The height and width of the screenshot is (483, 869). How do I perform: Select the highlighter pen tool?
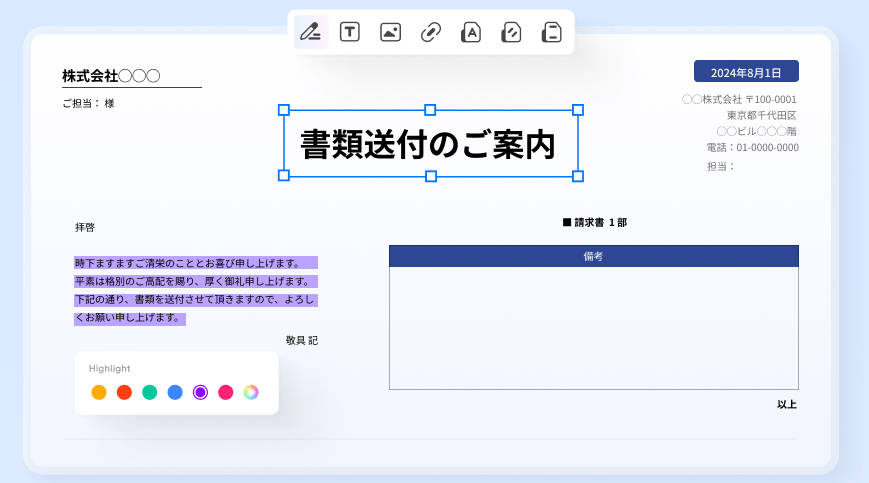[x=311, y=32]
